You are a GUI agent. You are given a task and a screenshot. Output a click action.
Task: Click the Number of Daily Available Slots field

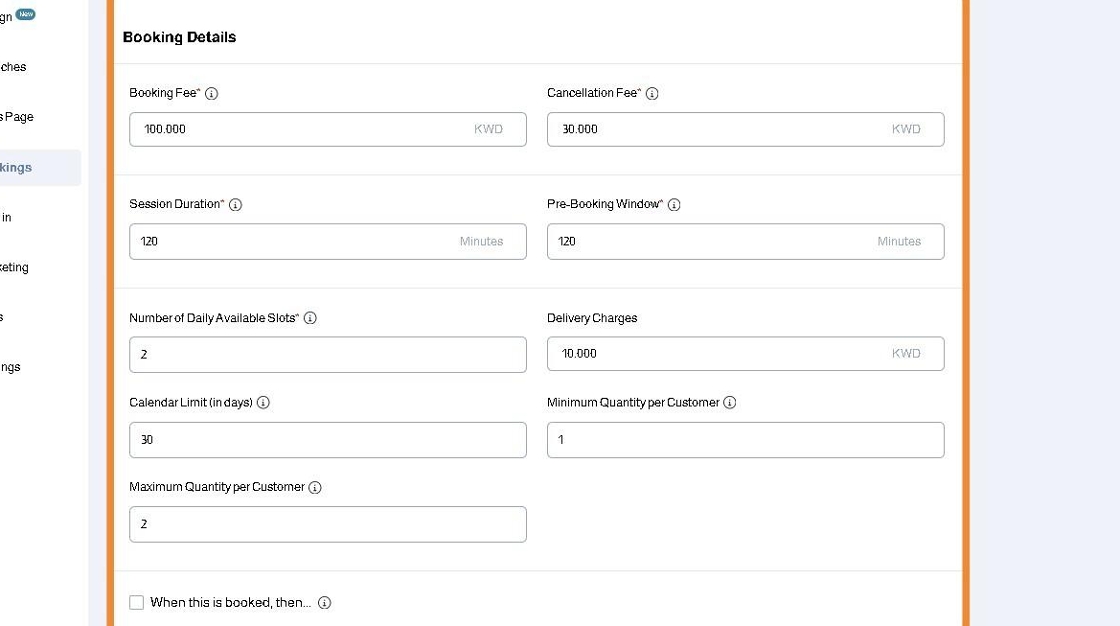click(327, 355)
